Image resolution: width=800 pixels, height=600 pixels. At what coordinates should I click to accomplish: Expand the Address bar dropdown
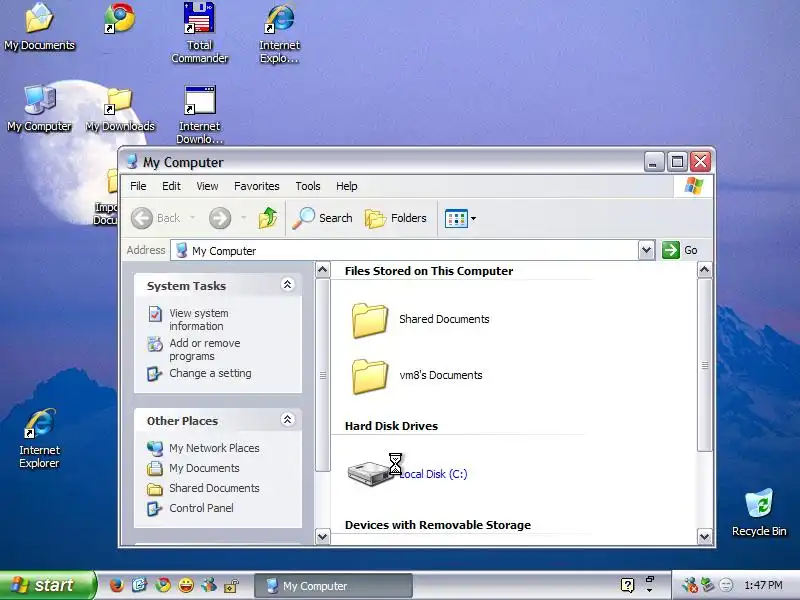[x=646, y=250]
